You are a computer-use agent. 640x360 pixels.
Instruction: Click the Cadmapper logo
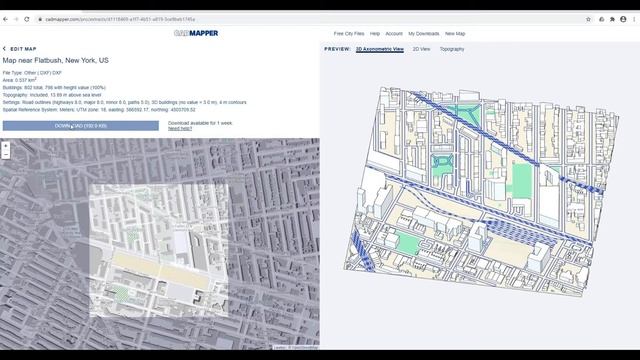point(196,33)
